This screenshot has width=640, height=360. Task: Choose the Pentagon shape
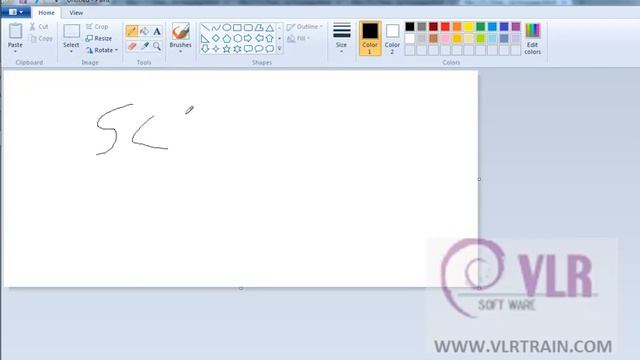227,38
